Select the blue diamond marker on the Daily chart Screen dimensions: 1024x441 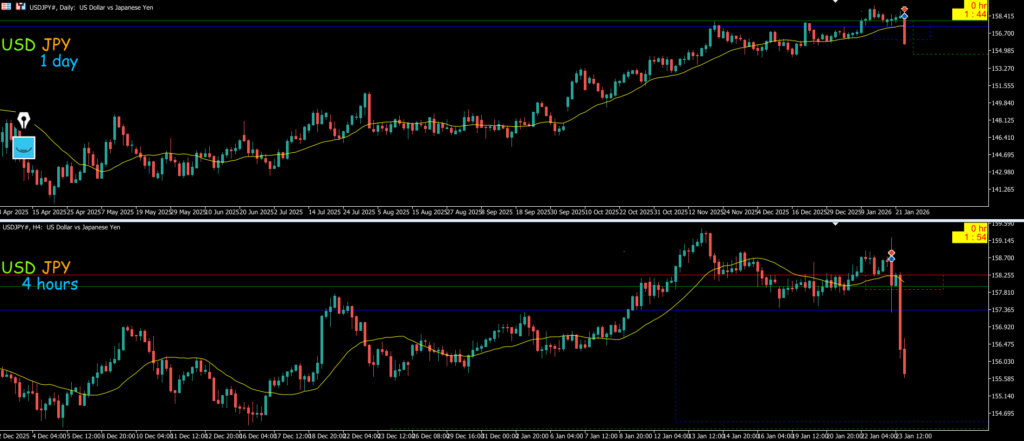(904, 17)
